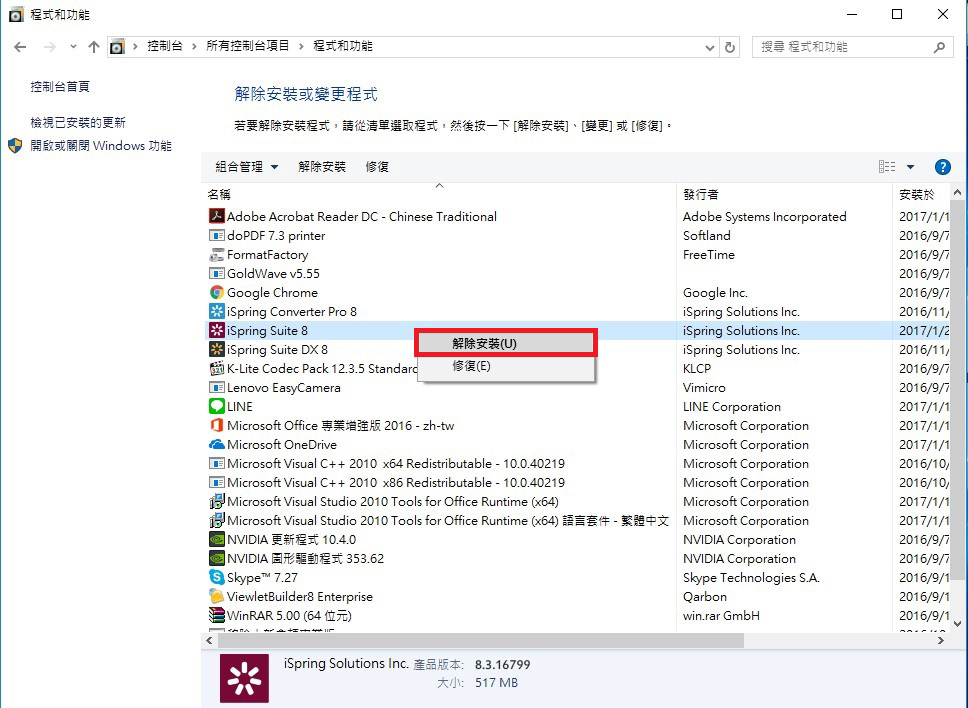Screen dimensions: 968x708
Task: Open help with the blue question mark
Action: point(942,167)
